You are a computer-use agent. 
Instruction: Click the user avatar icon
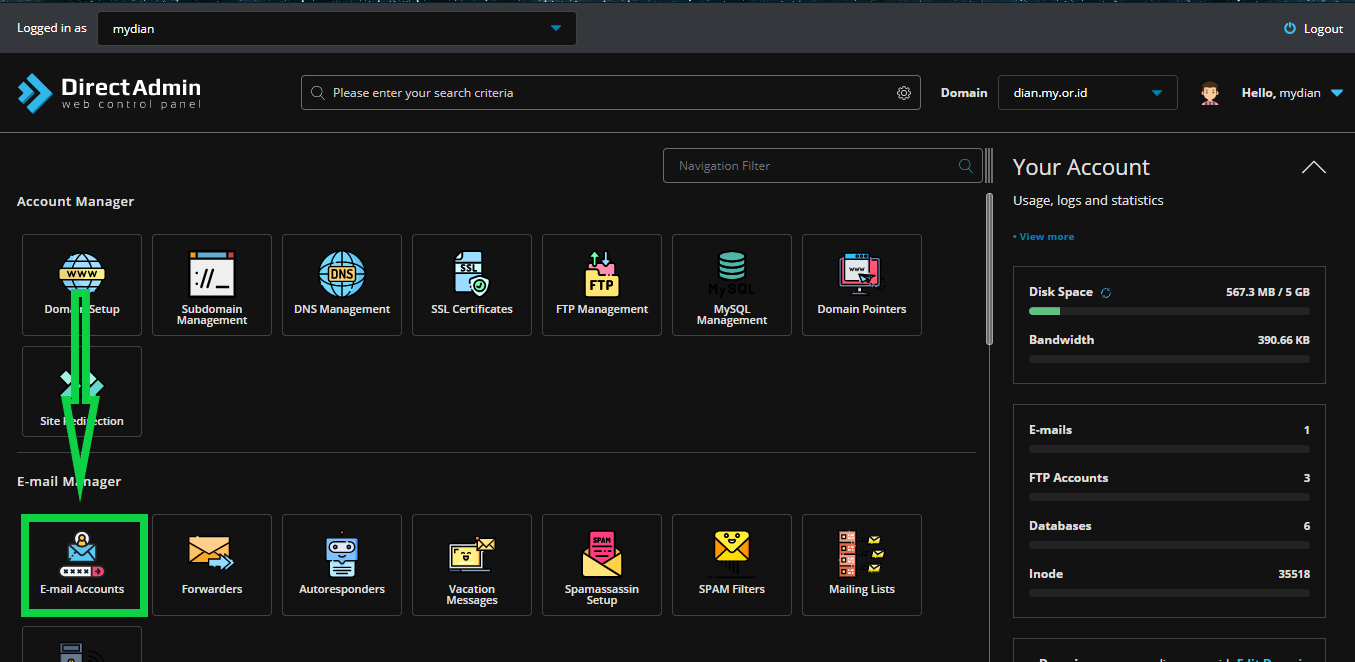point(1210,93)
